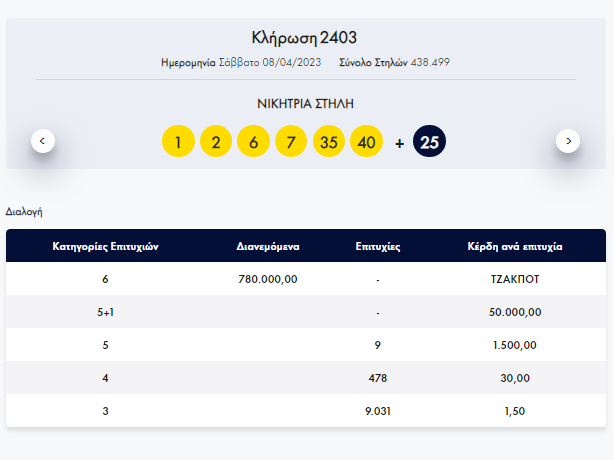Click the Επιτυχίες column header
614x460 pixels.
pyautogui.click(x=378, y=246)
